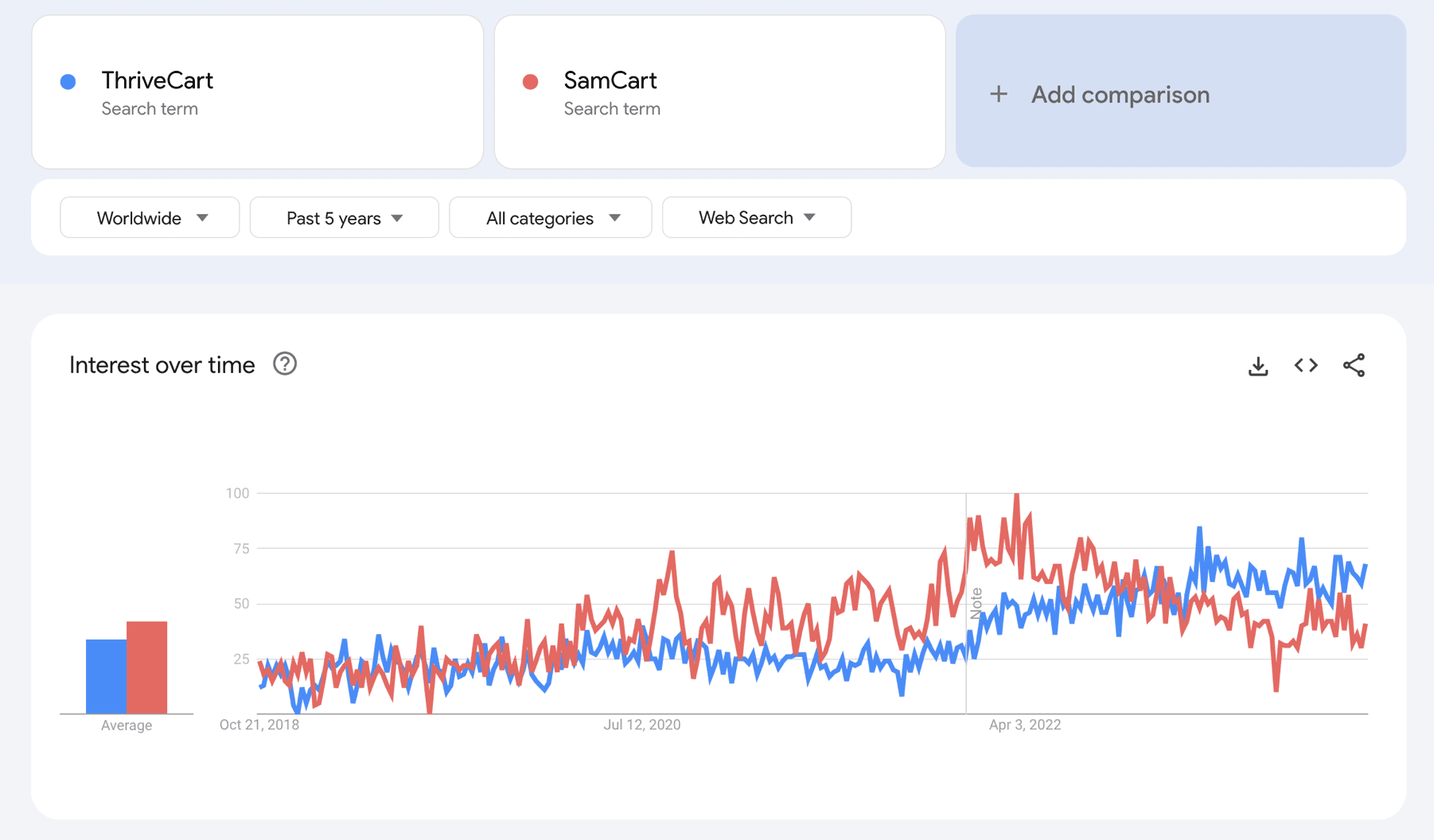Click the 75 y-axis value label

tap(241, 548)
